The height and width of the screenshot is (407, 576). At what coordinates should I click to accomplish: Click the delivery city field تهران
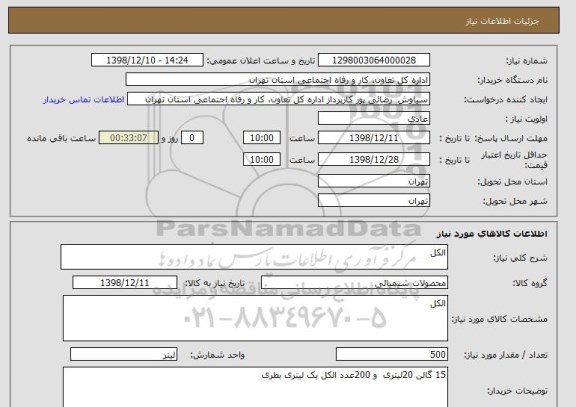[x=374, y=201]
